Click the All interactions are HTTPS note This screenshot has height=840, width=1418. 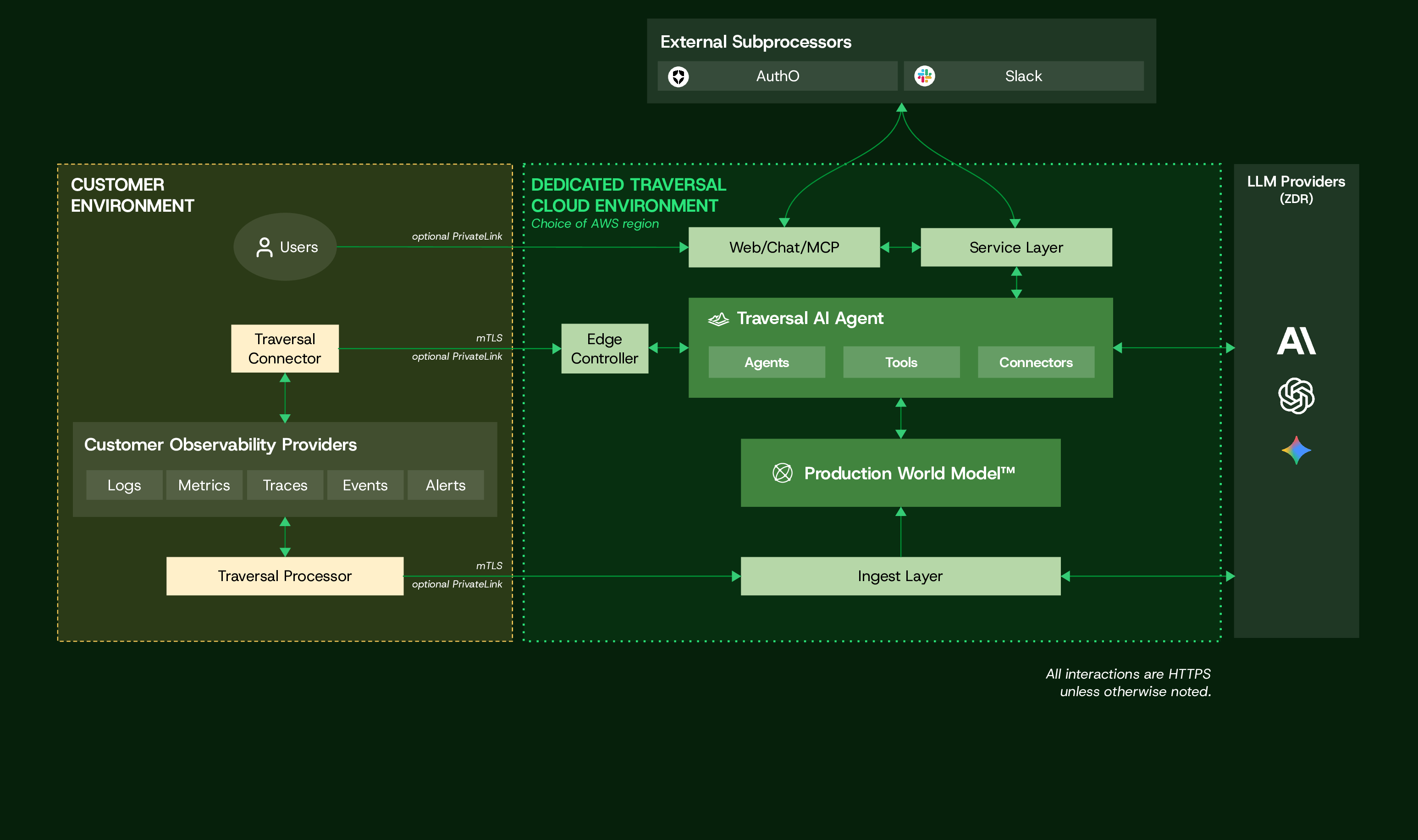[1128, 683]
